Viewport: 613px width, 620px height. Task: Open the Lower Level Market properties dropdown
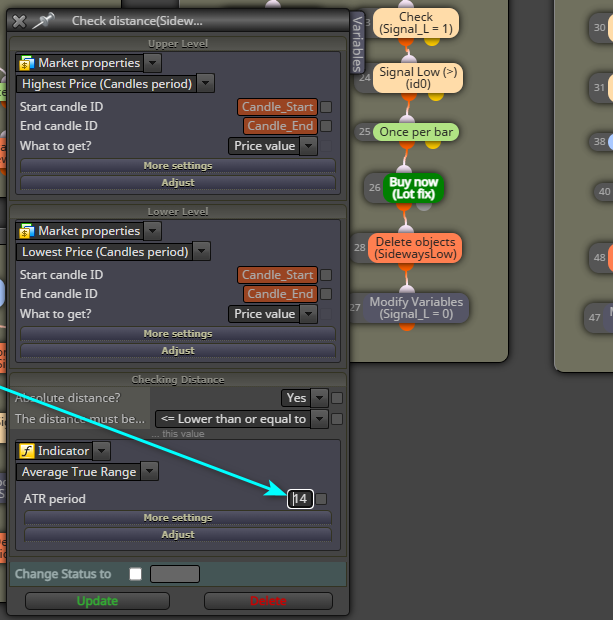pyautogui.click(x=153, y=231)
